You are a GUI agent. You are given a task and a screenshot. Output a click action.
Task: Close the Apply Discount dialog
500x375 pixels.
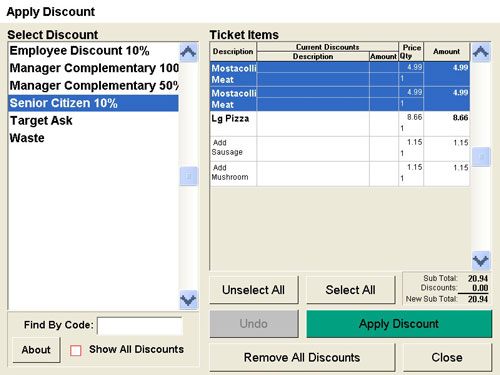[x=447, y=357]
